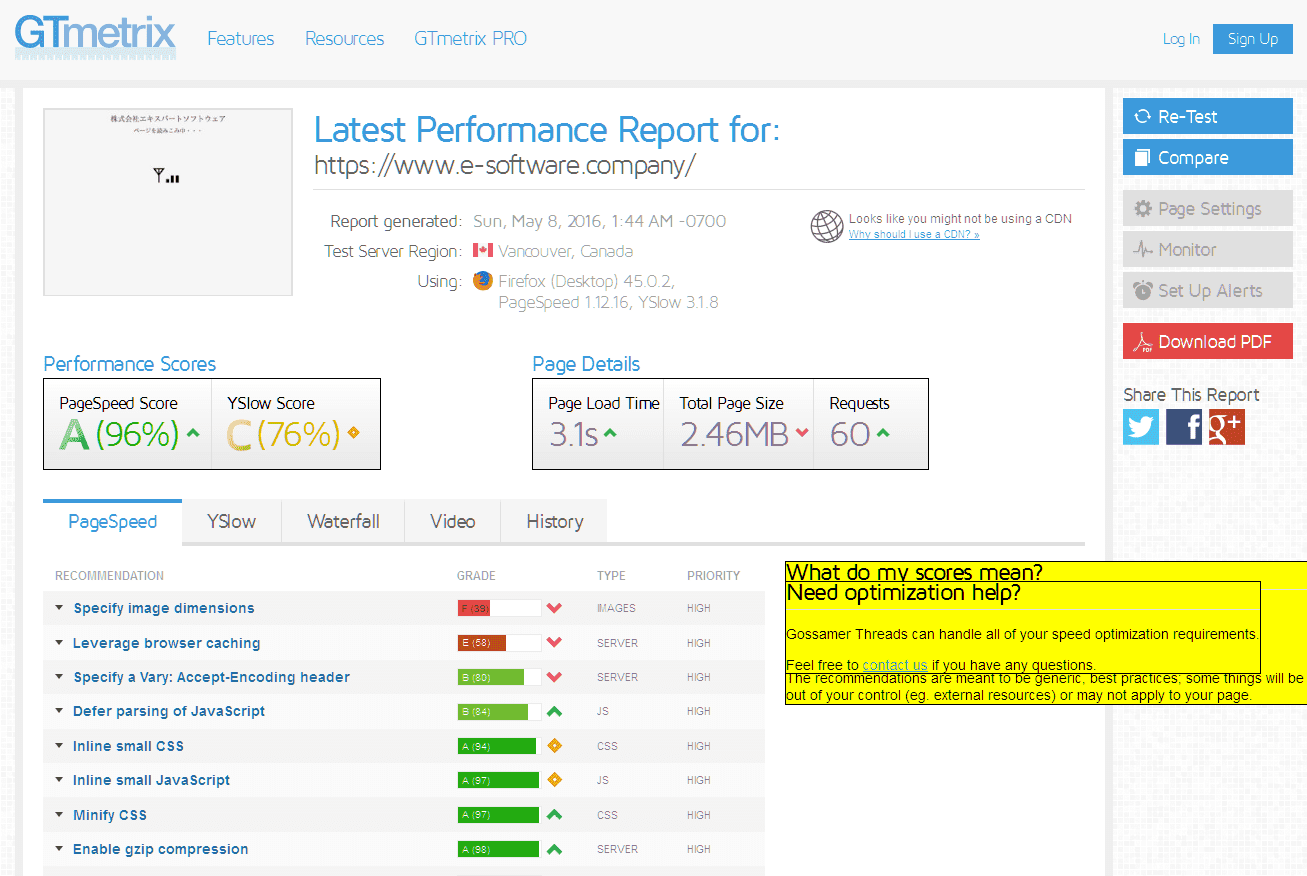
Task: Share report on Twitter icon
Action: [x=1141, y=427]
